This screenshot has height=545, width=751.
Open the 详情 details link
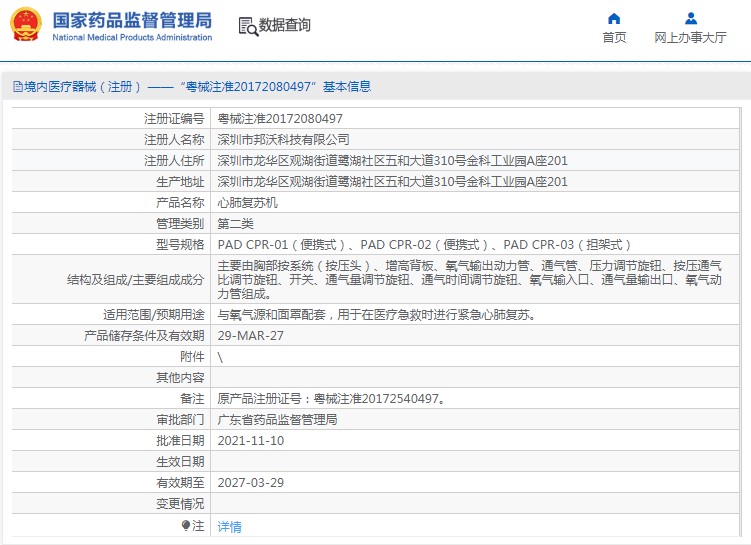pos(230,526)
